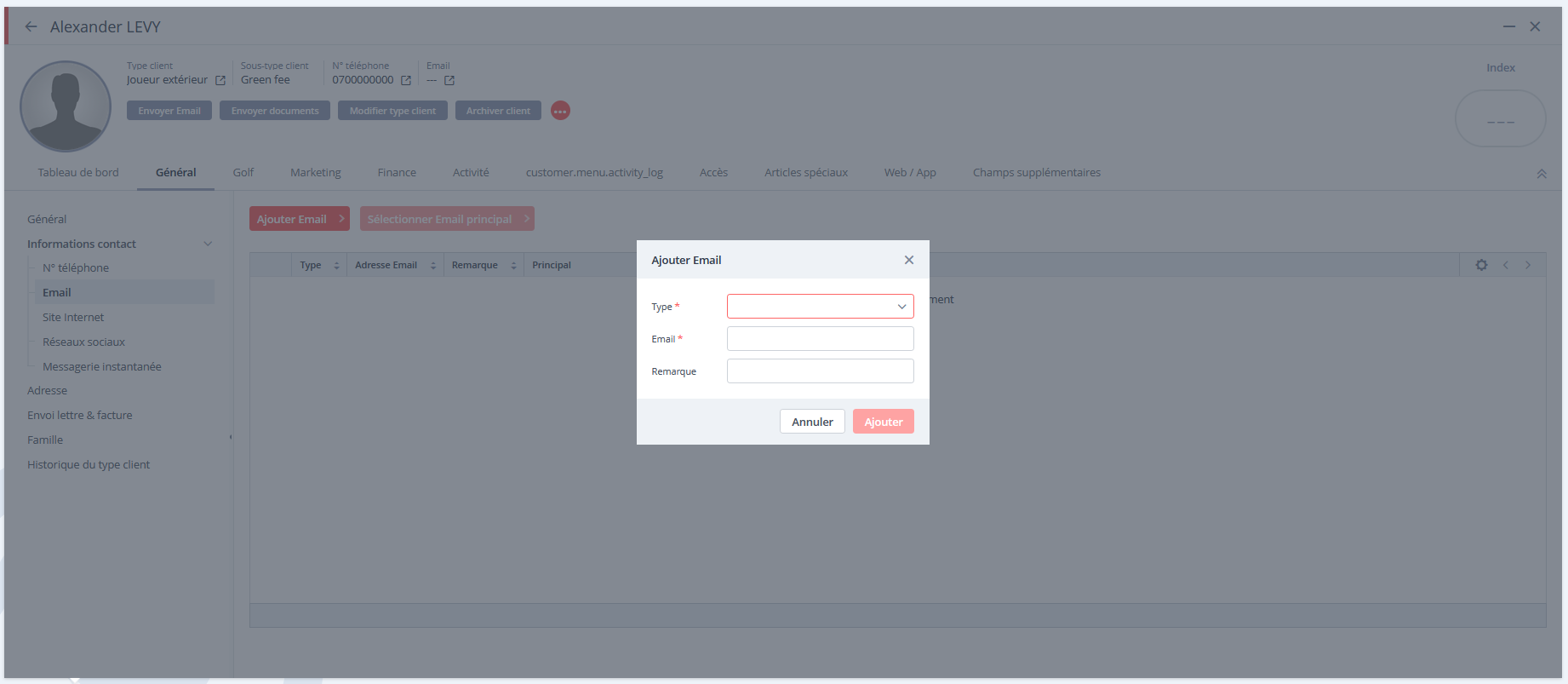Open the Marketing tab
This screenshot has width=1568, height=684.
tap(316, 172)
